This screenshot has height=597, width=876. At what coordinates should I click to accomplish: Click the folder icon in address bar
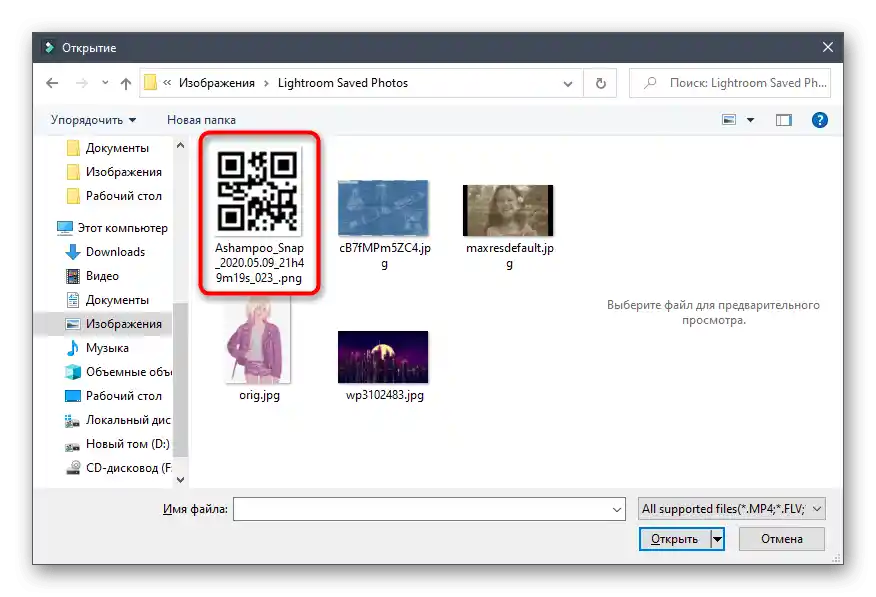[x=150, y=83]
